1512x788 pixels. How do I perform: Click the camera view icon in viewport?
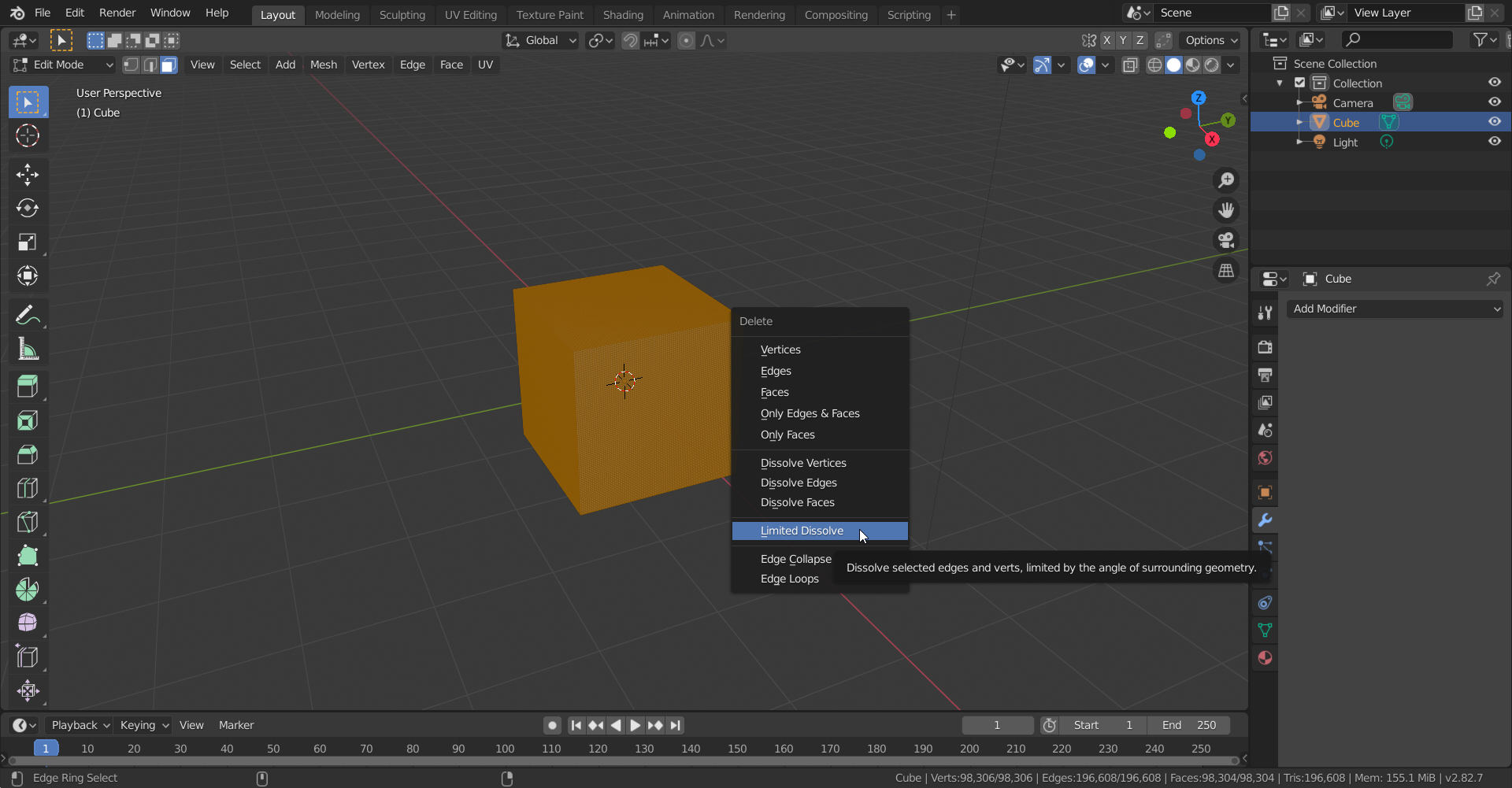point(1226,241)
